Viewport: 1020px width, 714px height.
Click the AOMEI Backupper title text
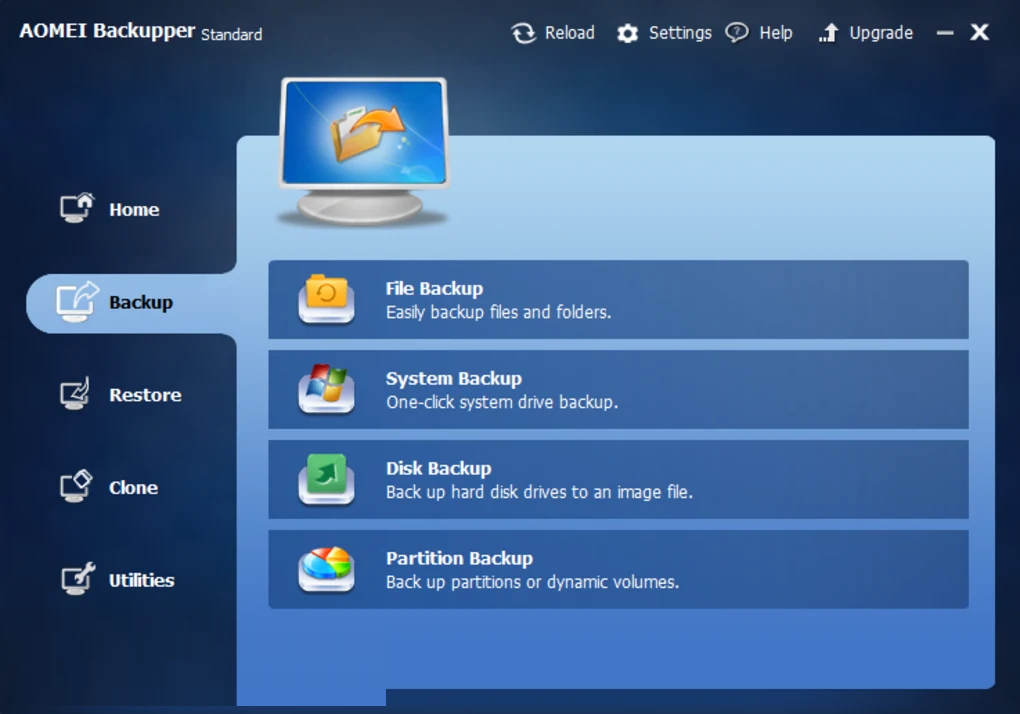pyautogui.click(x=107, y=31)
